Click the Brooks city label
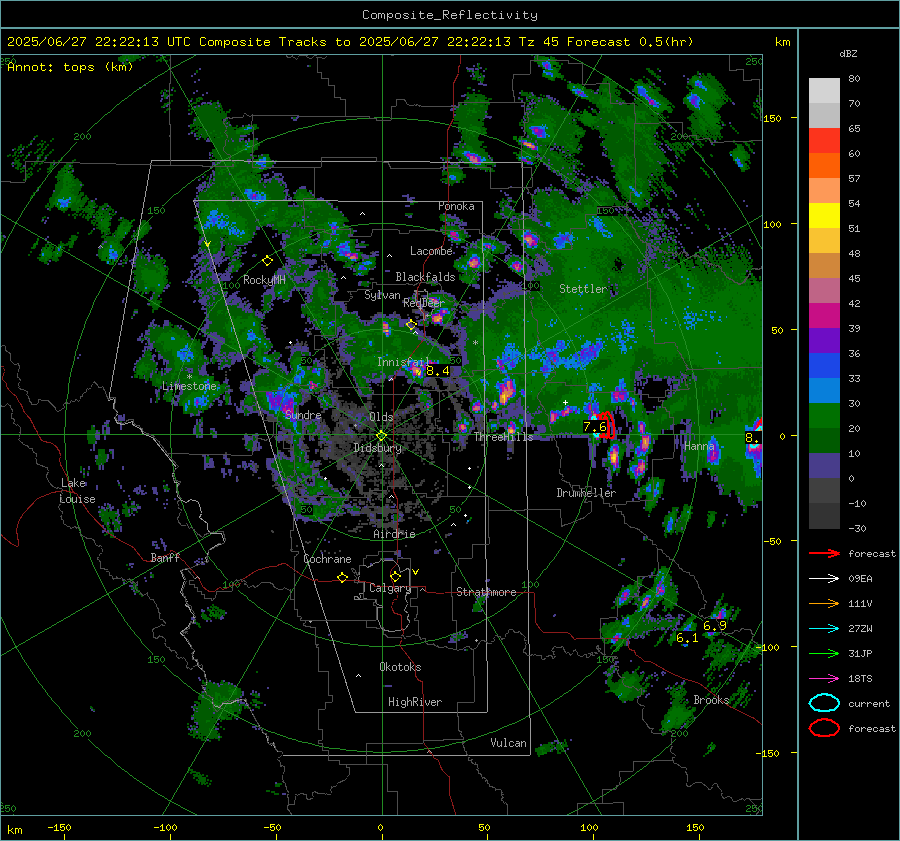This screenshot has width=900, height=841. [711, 700]
